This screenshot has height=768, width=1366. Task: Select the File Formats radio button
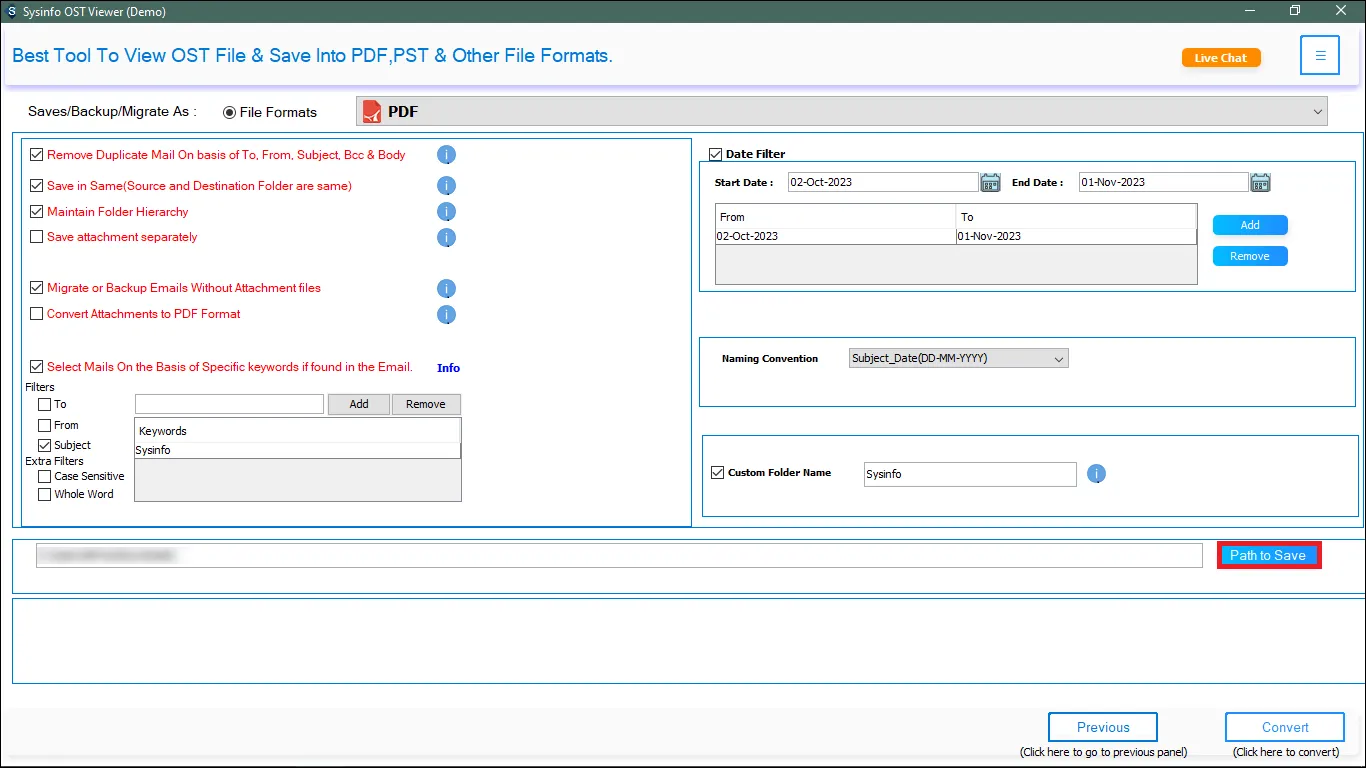(230, 113)
